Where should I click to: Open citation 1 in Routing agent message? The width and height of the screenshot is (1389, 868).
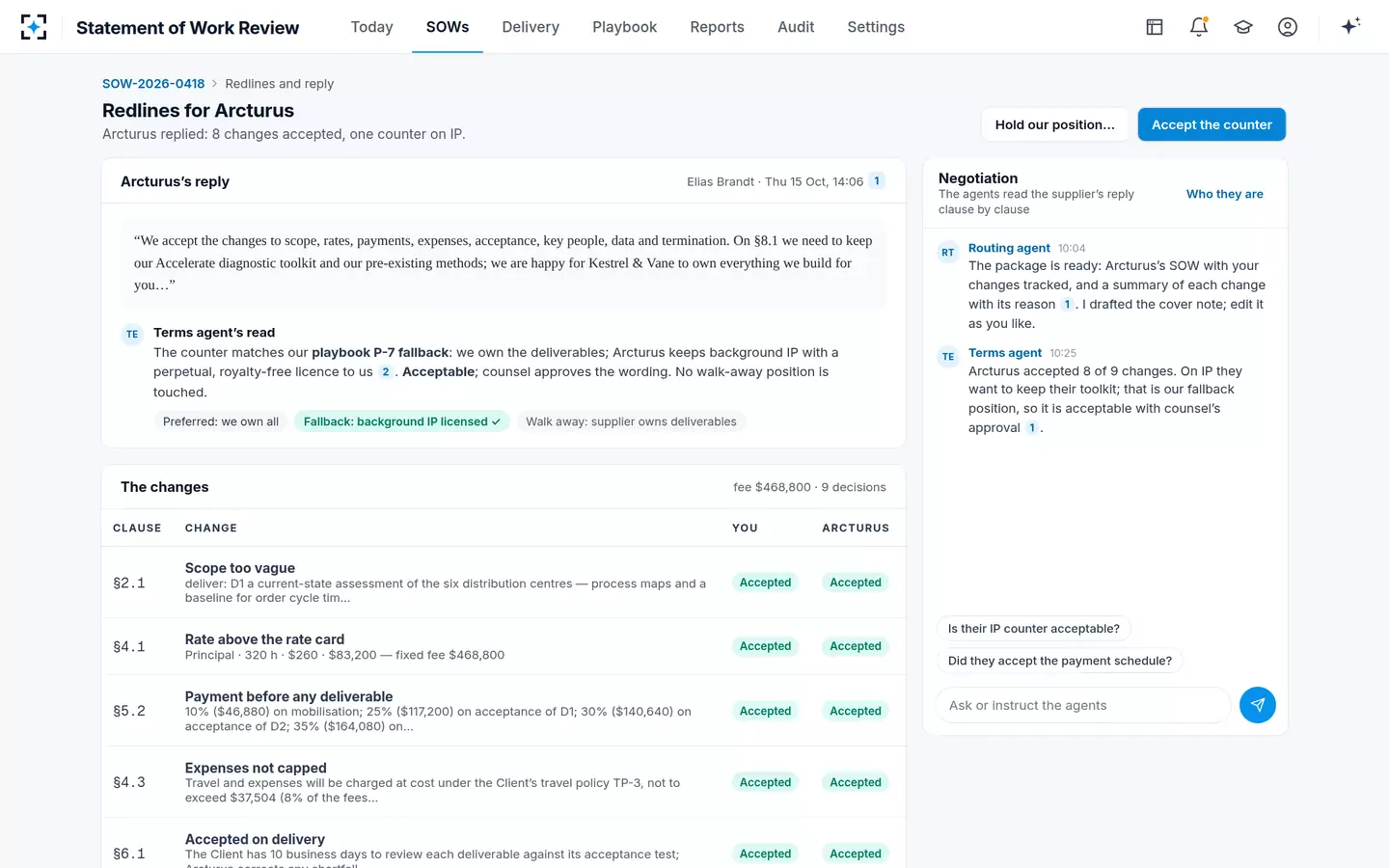click(1067, 305)
